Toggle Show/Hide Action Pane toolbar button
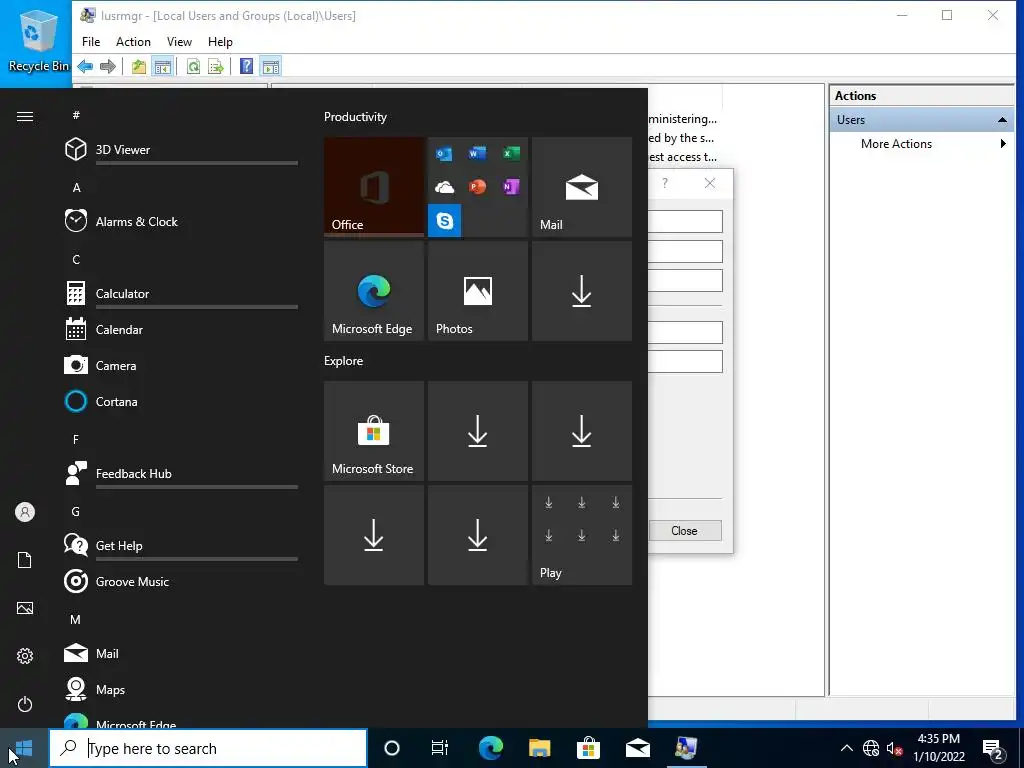This screenshot has height=768, width=1024. coord(270,66)
